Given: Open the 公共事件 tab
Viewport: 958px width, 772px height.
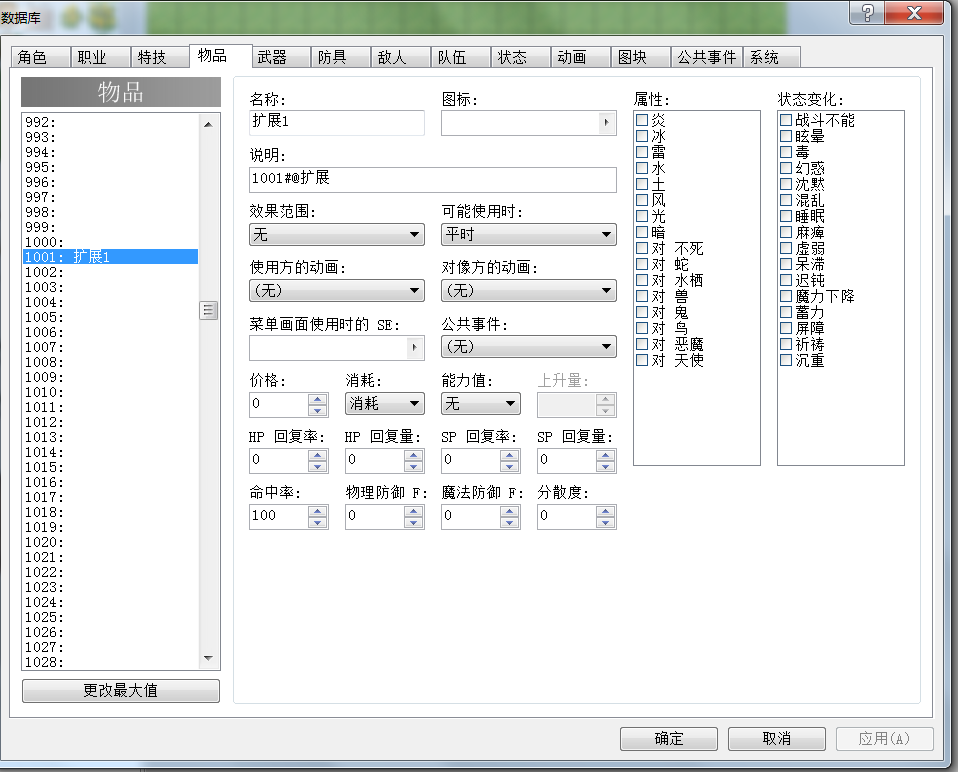Looking at the screenshot, I should coord(707,57).
